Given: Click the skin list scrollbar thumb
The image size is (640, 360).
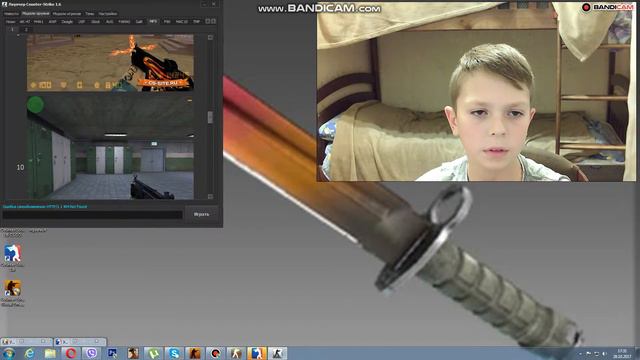Looking at the screenshot, I should pos(210,117).
